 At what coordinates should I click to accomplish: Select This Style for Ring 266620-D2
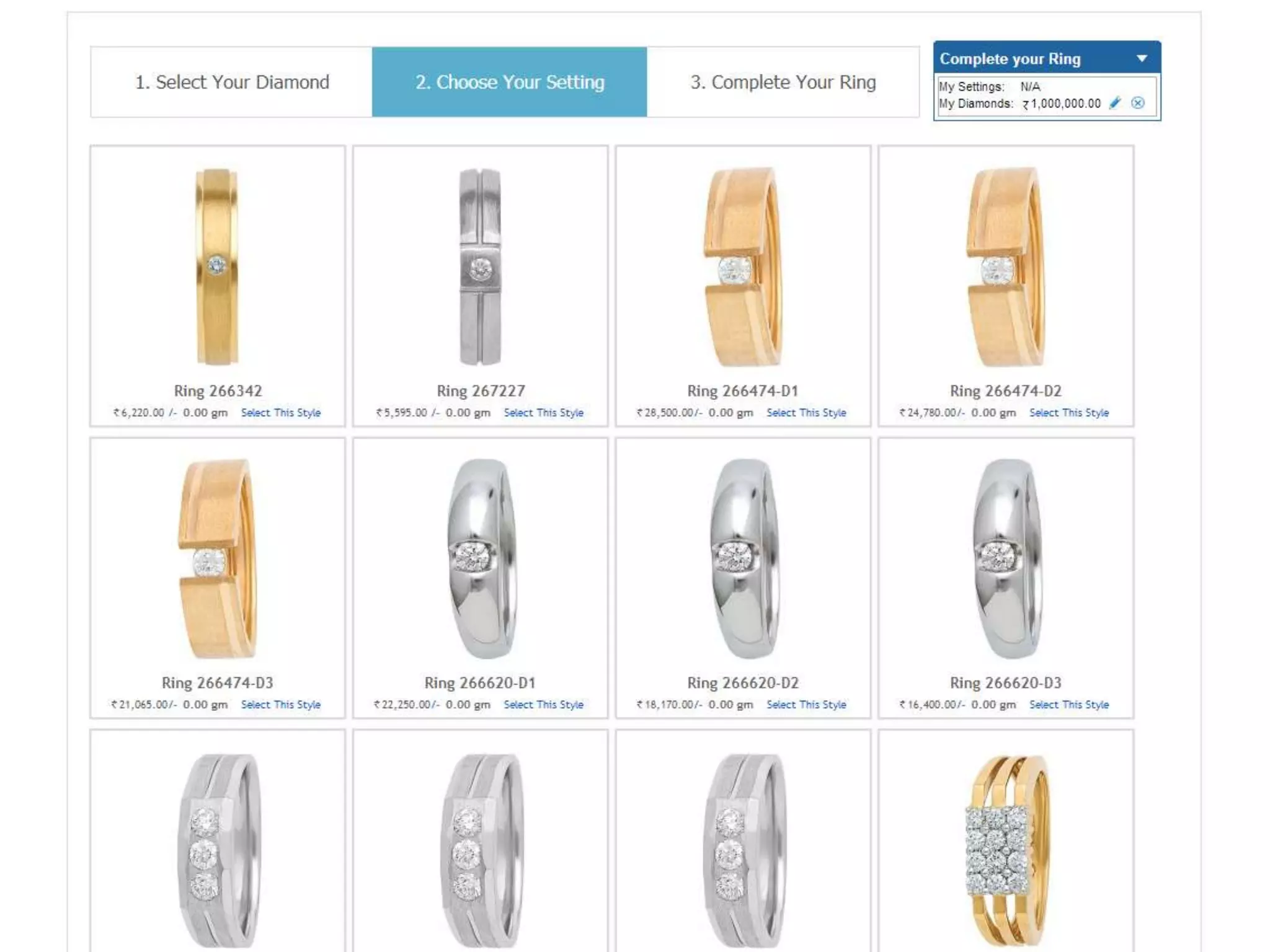(806, 705)
